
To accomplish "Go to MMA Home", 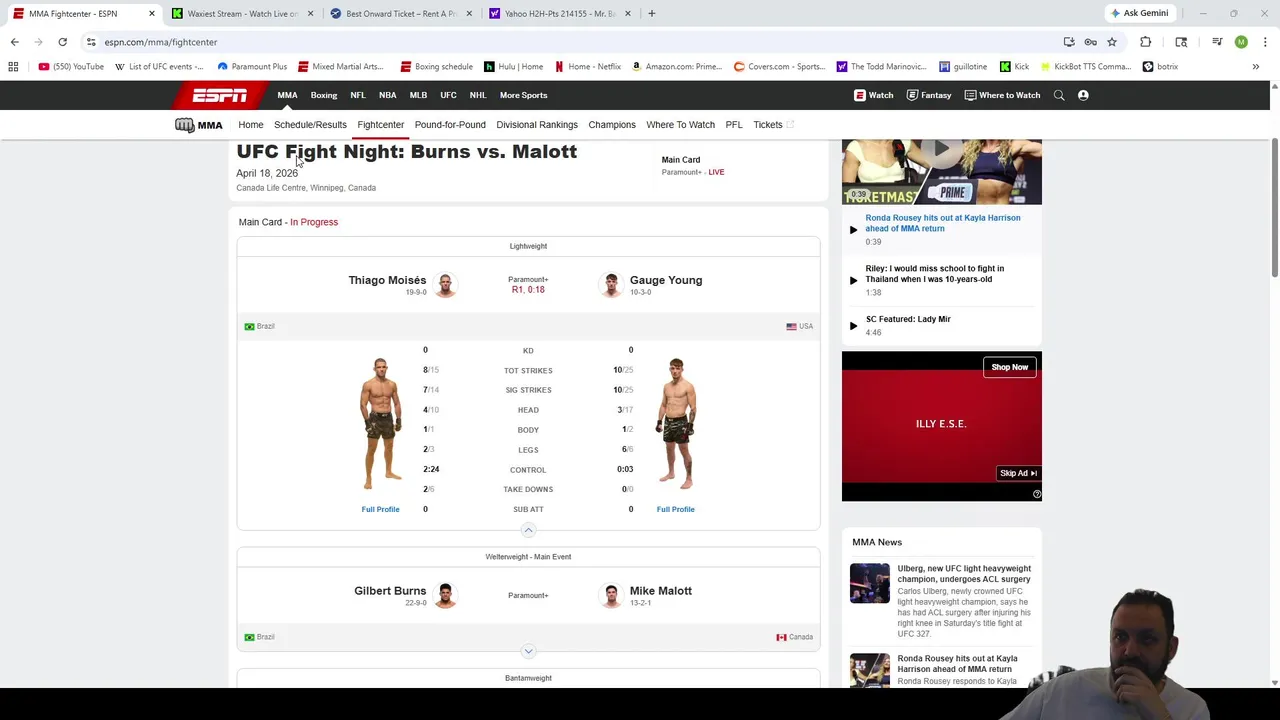I will click(x=251, y=125).
